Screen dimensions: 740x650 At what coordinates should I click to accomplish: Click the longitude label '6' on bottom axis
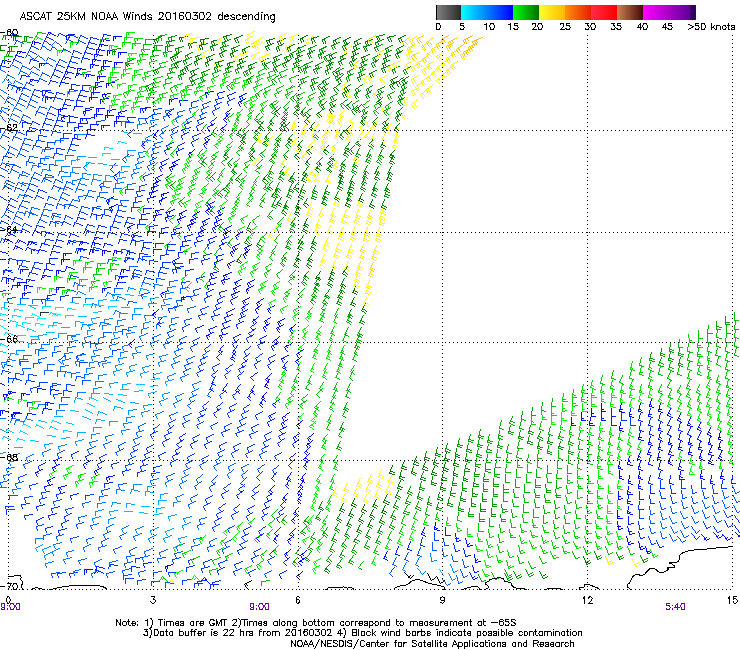tap(298, 600)
